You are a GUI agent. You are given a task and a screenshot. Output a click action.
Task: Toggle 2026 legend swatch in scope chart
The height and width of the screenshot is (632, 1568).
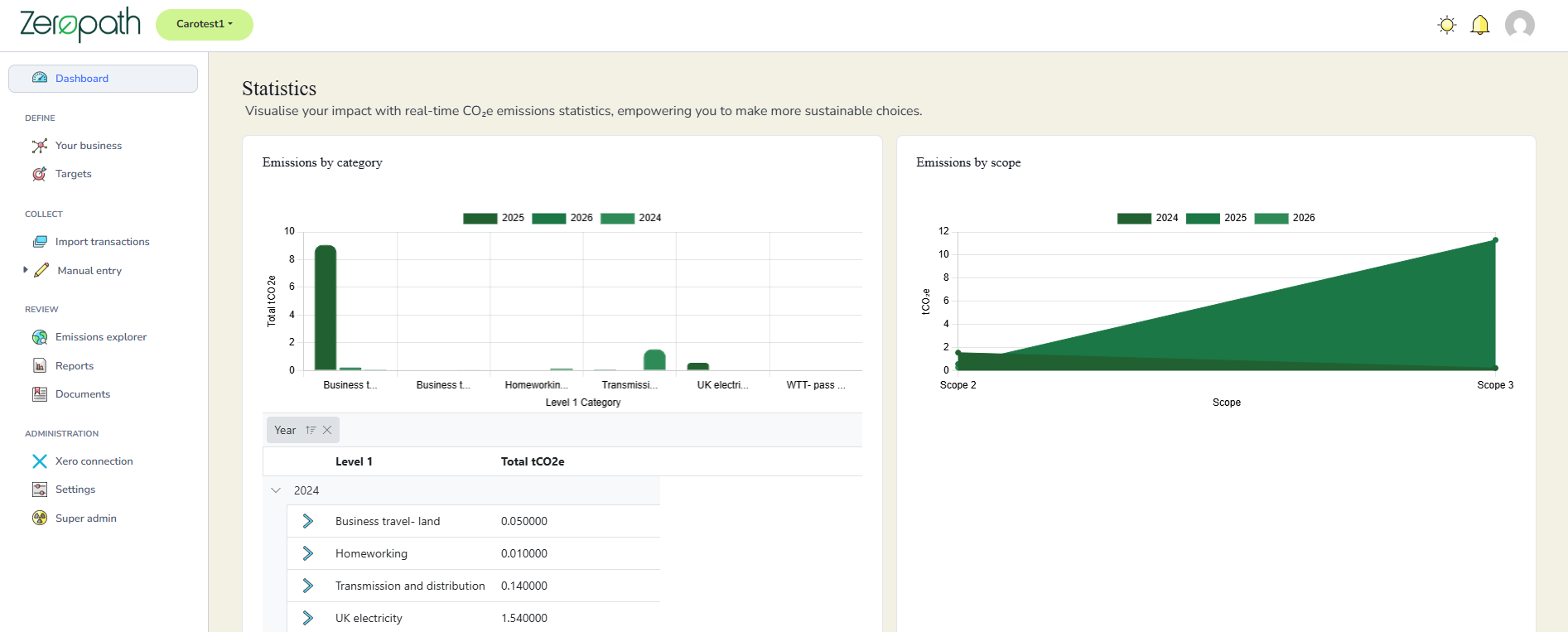1271,218
